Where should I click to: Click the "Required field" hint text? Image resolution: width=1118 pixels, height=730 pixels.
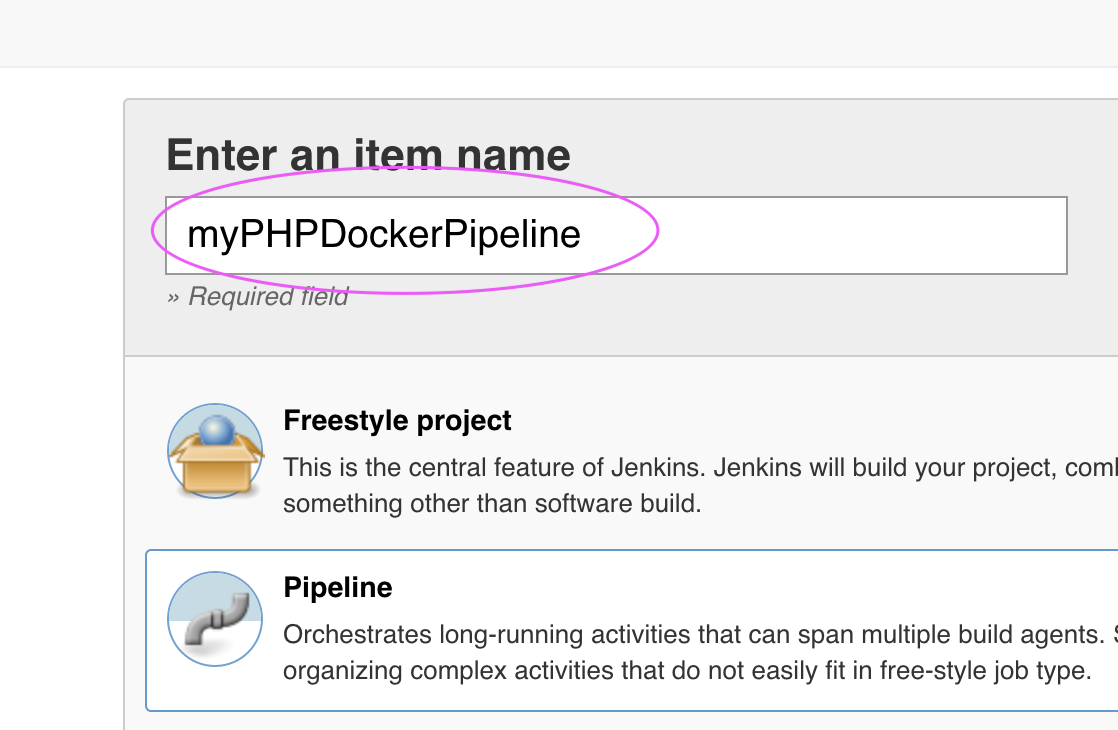click(258, 297)
